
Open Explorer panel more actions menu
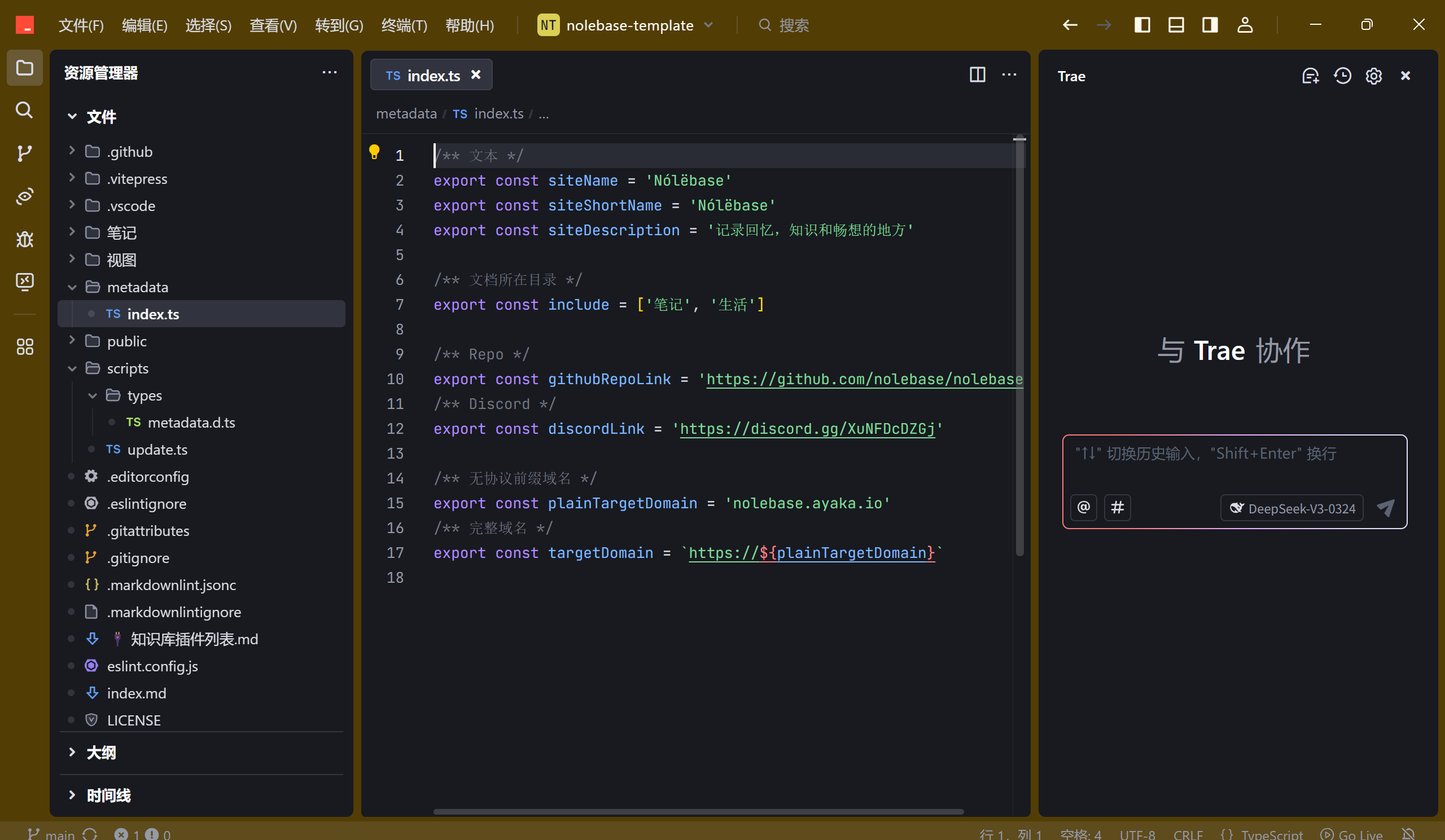coord(329,72)
